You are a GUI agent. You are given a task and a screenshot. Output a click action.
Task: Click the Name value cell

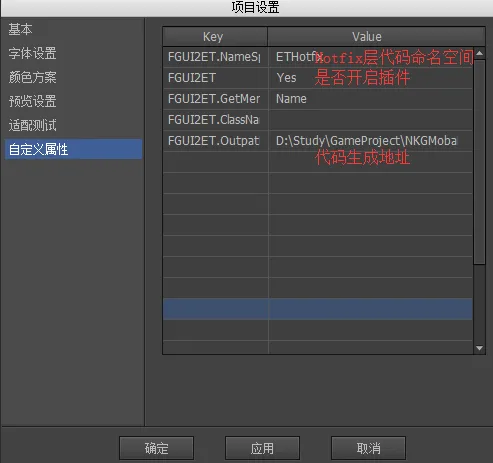click(x=370, y=99)
